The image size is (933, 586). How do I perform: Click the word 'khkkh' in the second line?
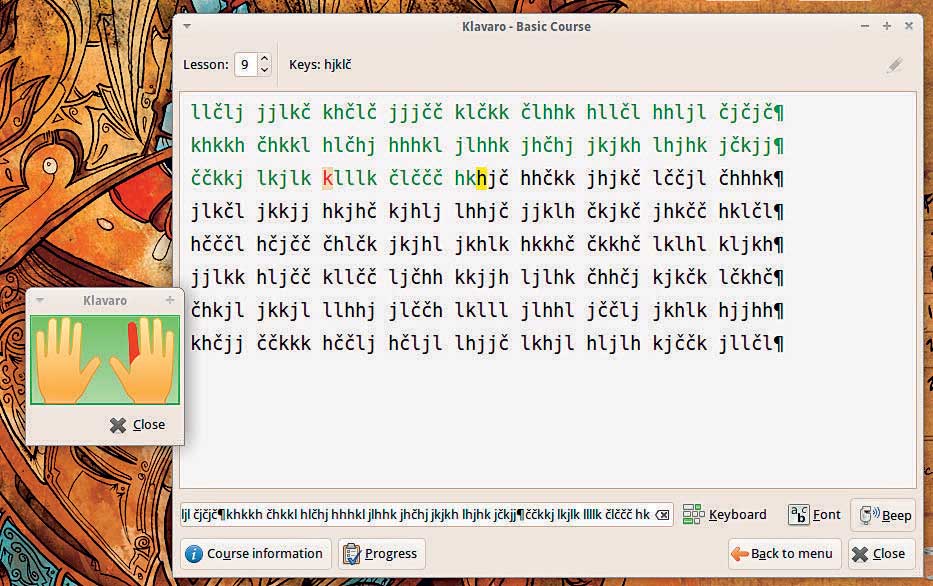pos(218,145)
